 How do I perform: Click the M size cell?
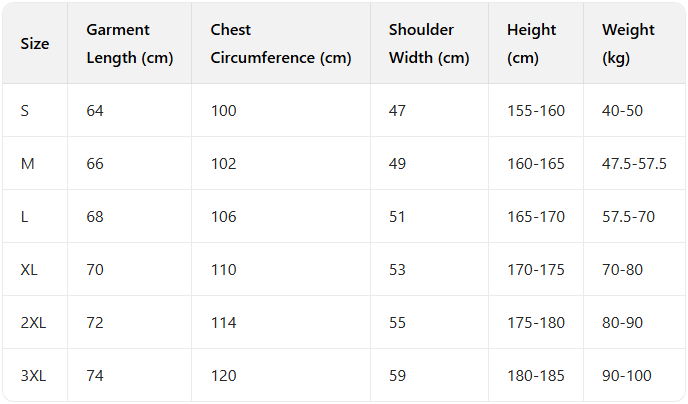tap(28, 164)
